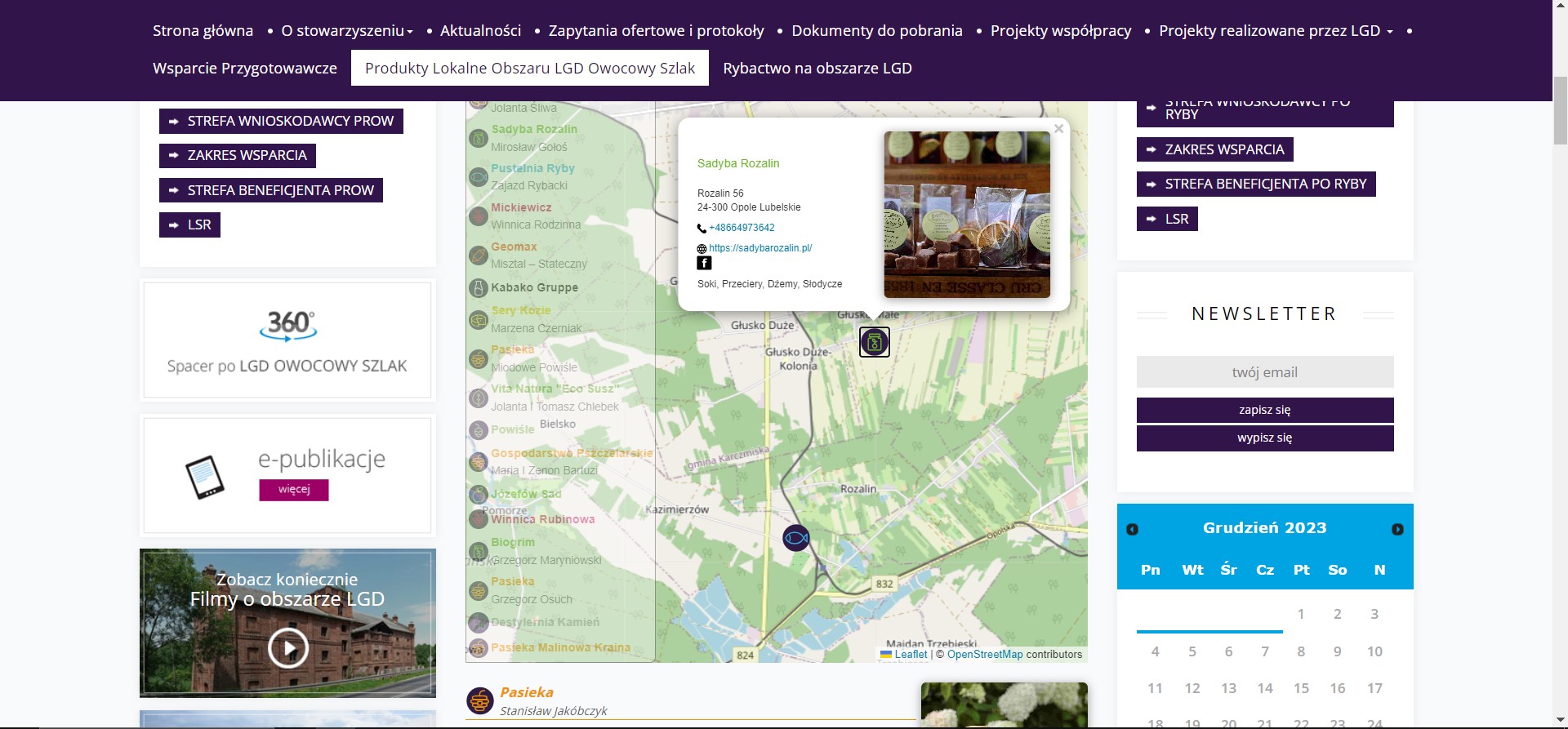Open Wsparcie Przygotowawcze menu item

[245, 69]
